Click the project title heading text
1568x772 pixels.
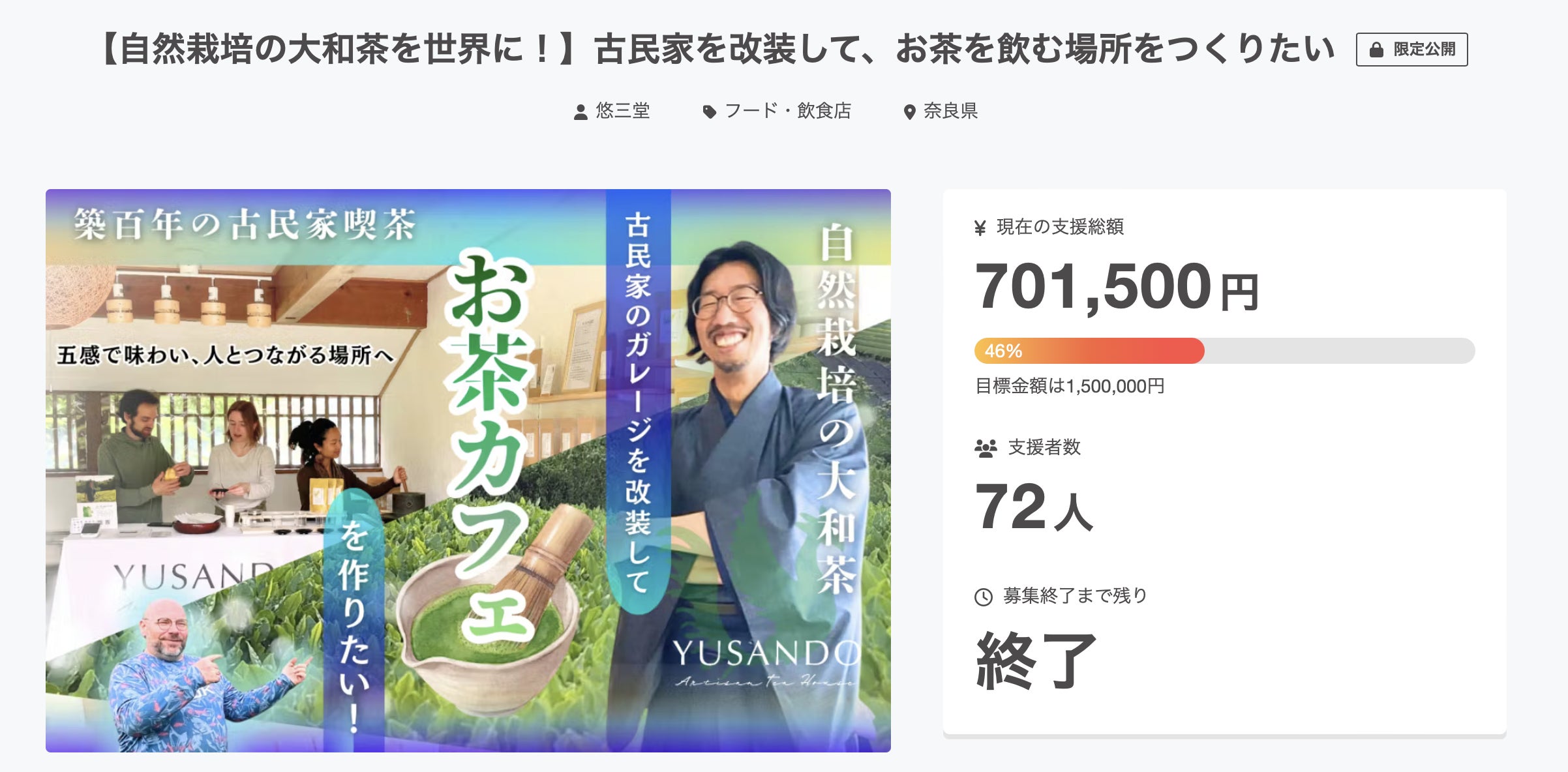(716, 50)
